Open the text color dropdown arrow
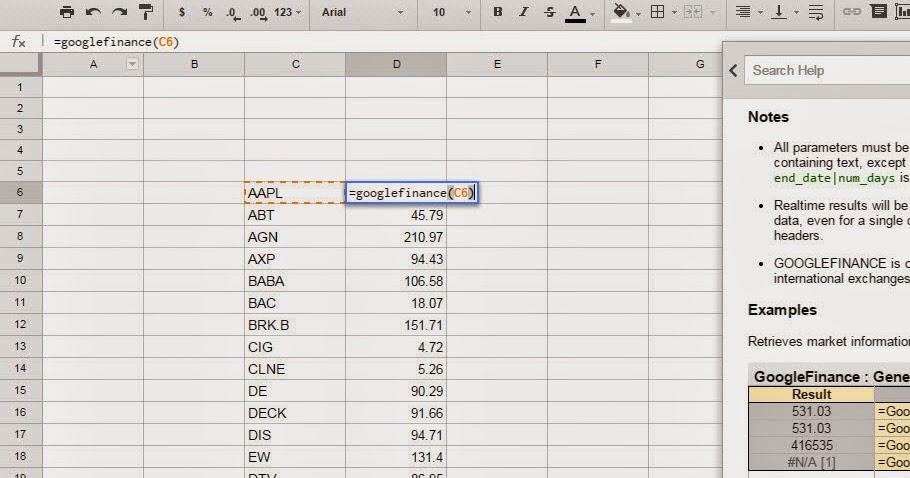Image resolution: width=910 pixels, height=478 pixels. pos(593,13)
